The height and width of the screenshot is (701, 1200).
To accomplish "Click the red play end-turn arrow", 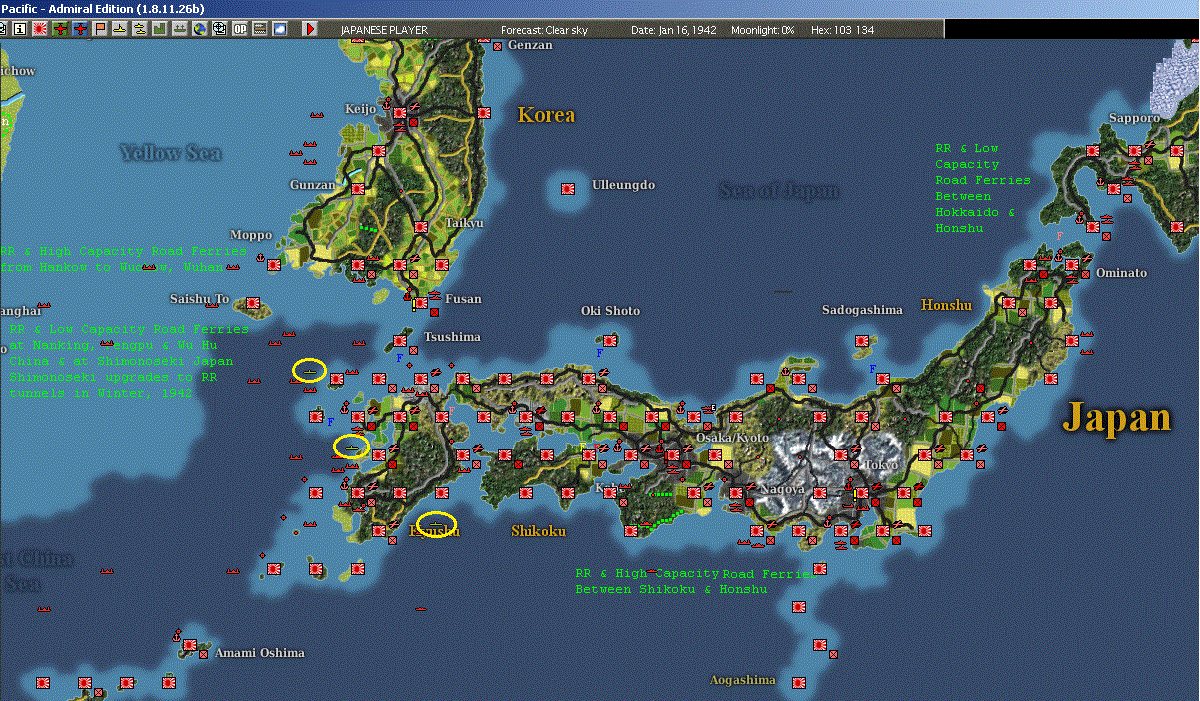I will (x=310, y=29).
